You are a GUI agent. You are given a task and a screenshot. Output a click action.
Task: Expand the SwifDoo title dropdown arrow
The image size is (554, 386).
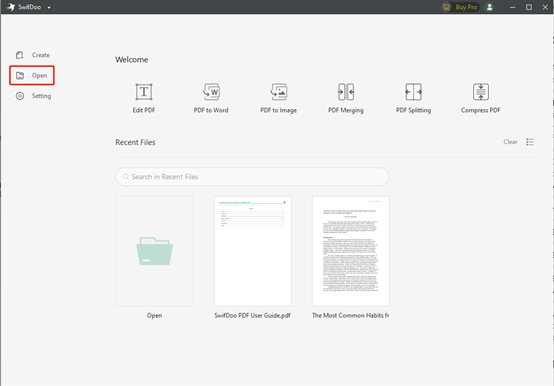pyautogui.click(x=49, y=7)
